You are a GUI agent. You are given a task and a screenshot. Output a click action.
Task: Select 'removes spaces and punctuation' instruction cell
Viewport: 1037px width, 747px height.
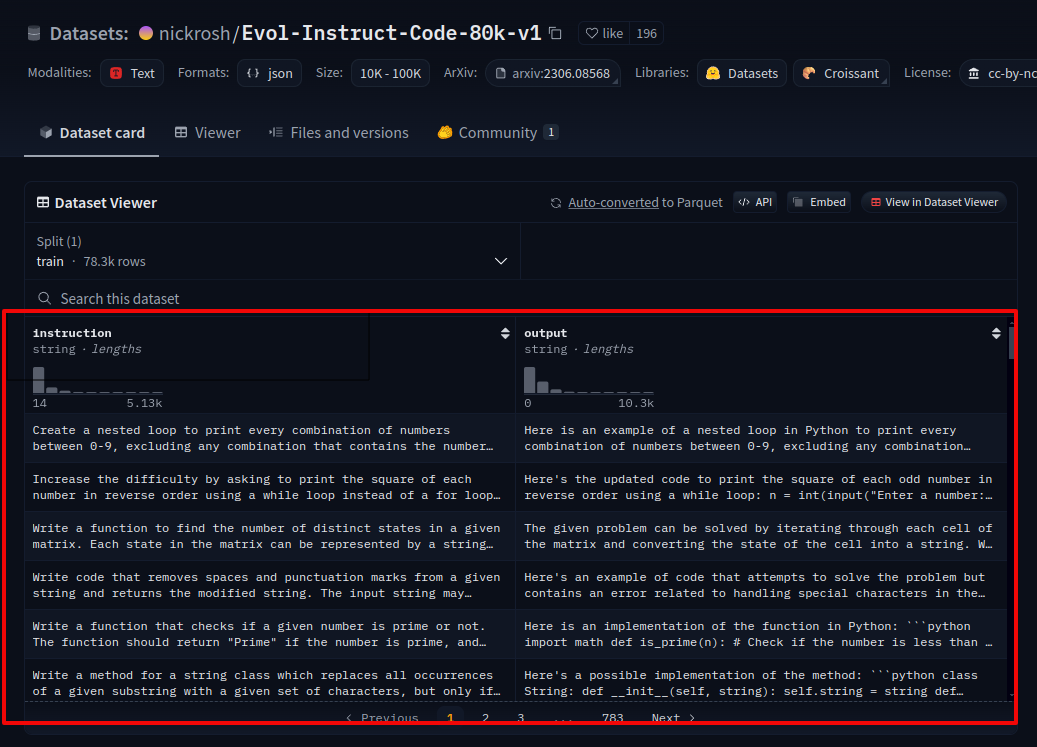pyautogui.click(x=270, y=585)
